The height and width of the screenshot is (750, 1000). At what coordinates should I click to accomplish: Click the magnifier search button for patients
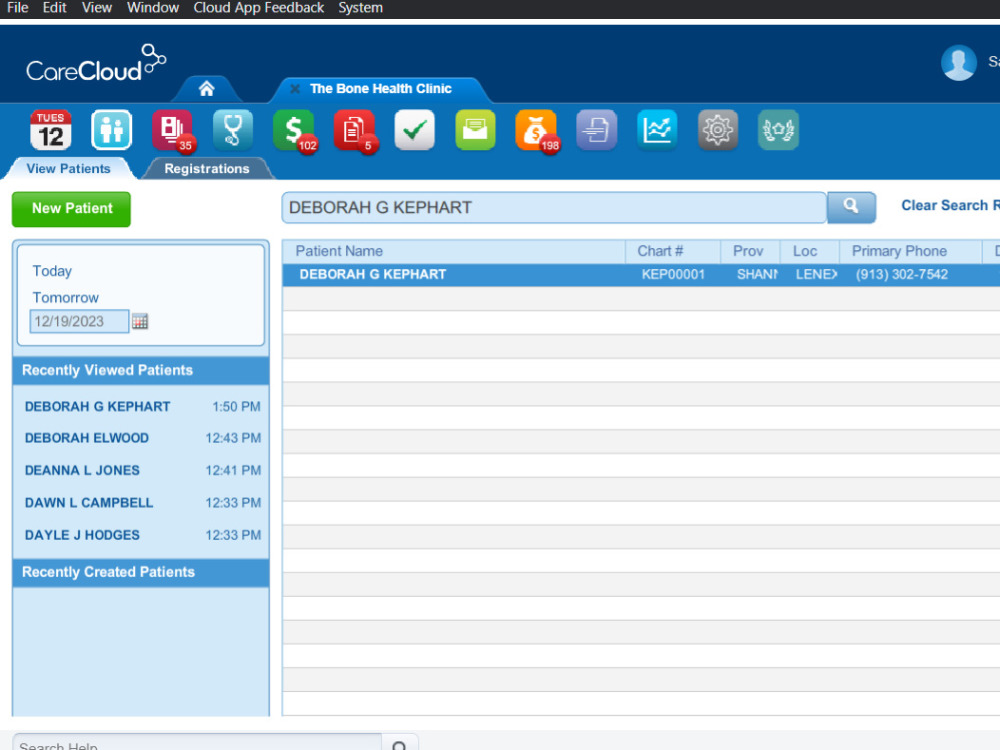tap(851, 207)
